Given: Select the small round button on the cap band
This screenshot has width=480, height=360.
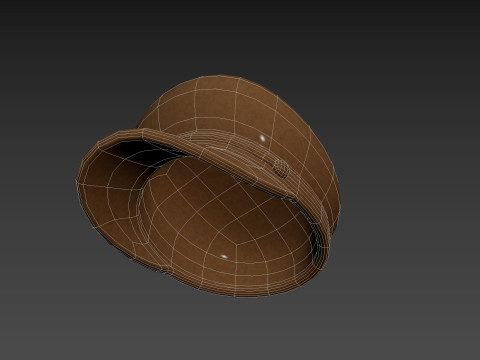Looking at the screenshot, I should click(x=282, y=168).
